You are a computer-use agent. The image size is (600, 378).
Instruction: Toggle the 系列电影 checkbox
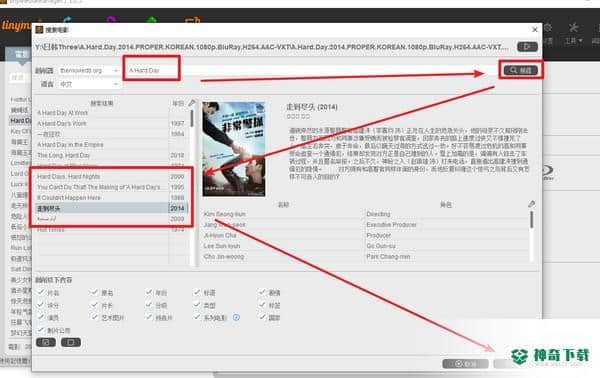(x=197, y=317)
